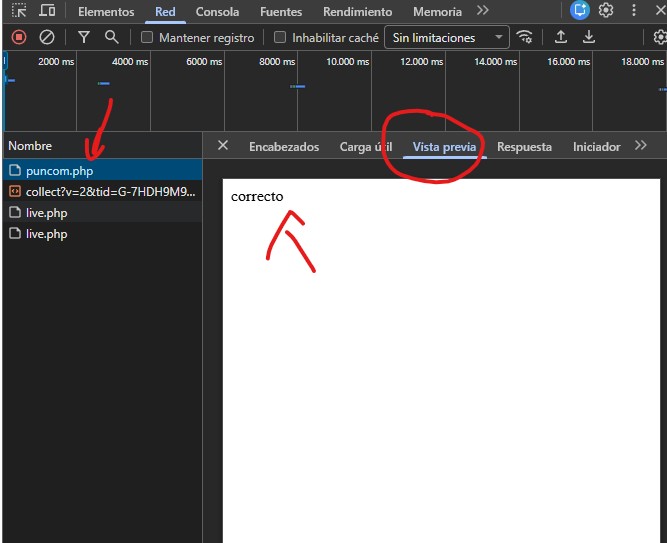667x543 pixels.
Task: Toggle the device toolbar icon
Action: (x=47, y=11)
